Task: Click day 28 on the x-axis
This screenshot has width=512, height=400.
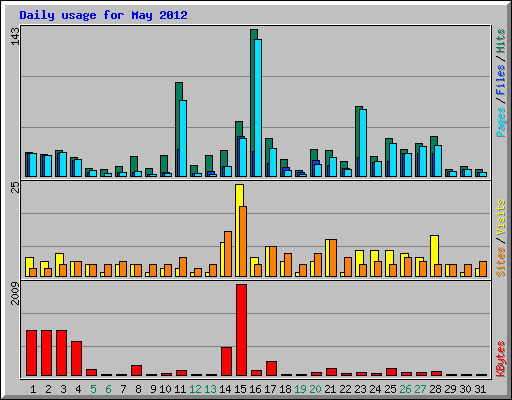Action: coord(435,389)
